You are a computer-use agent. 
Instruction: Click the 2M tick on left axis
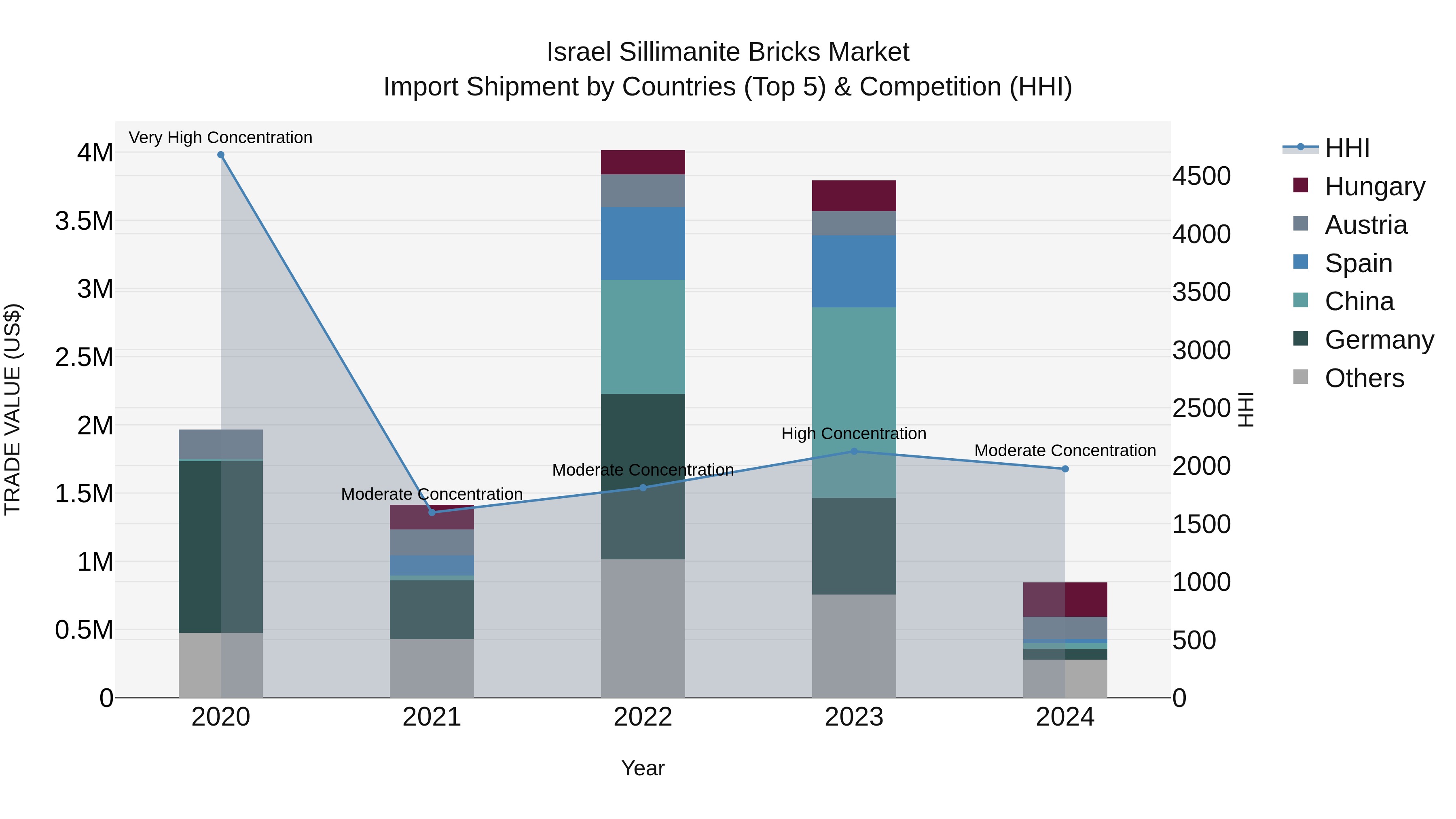[x=95, y=425]
